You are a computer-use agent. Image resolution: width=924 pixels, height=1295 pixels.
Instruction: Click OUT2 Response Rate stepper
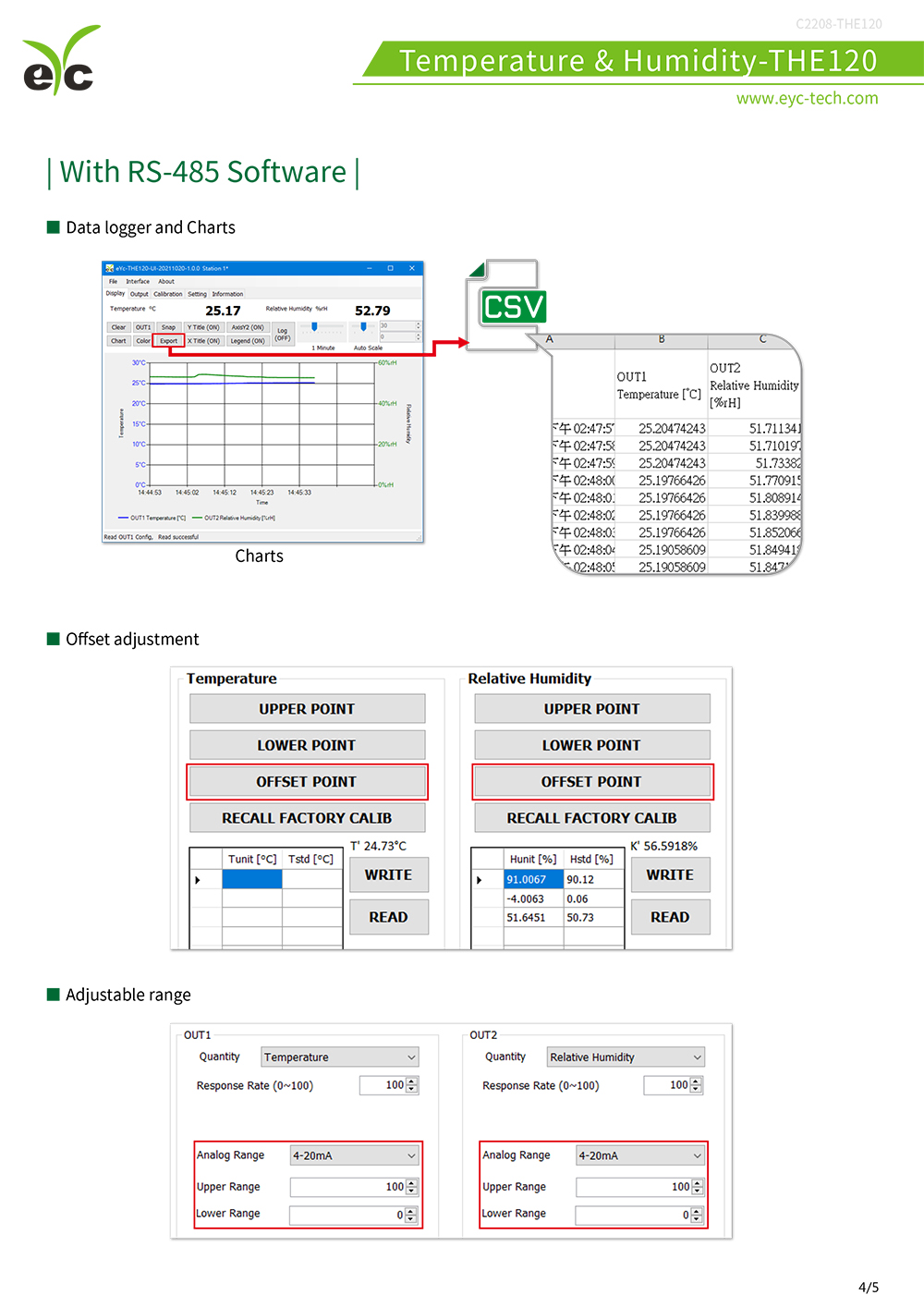[x=697, y=1085]
